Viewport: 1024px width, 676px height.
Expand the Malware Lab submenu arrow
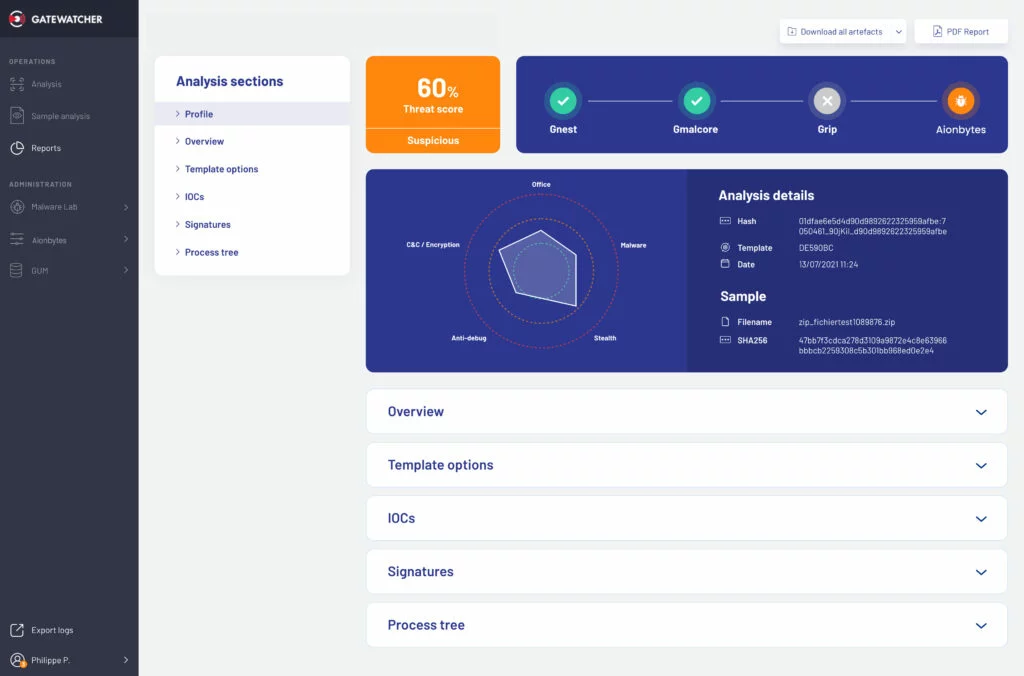click(126, 207)
